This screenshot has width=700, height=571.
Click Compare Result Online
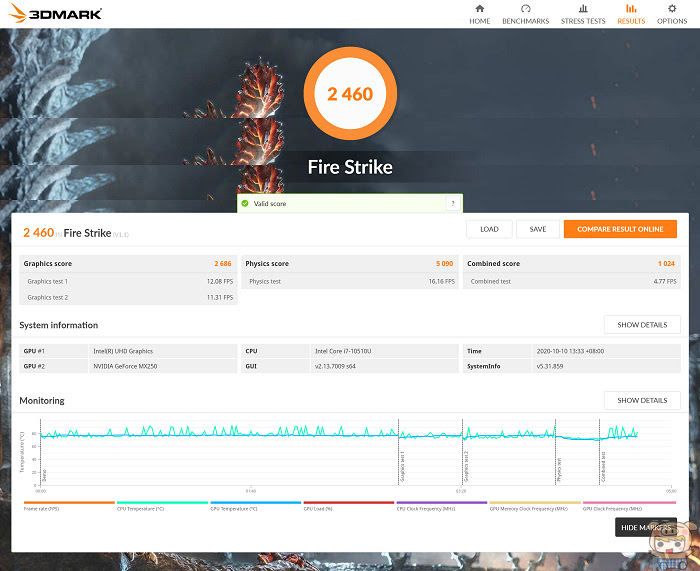[x=620, y=229]
